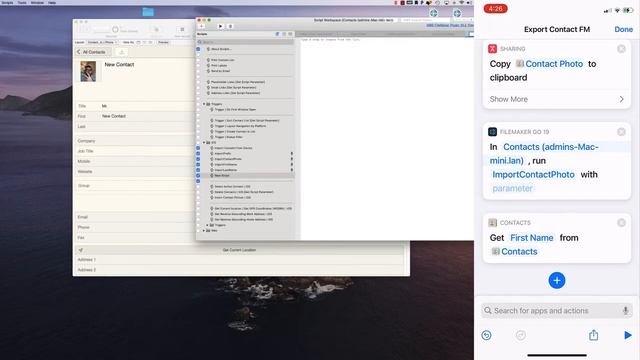Toggle menu checkbox for ImportLastName script
640x360 pixels.
coord(198,170)
